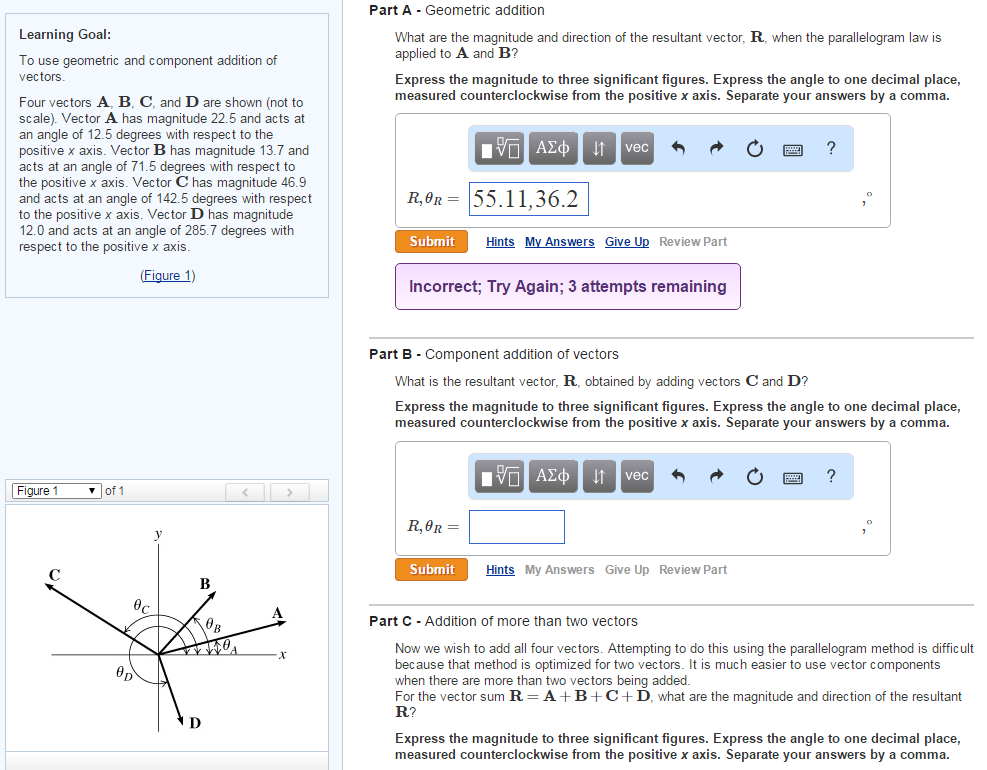
Task: Click the subscript/superscript arrows icon
Action: (598, 148)
